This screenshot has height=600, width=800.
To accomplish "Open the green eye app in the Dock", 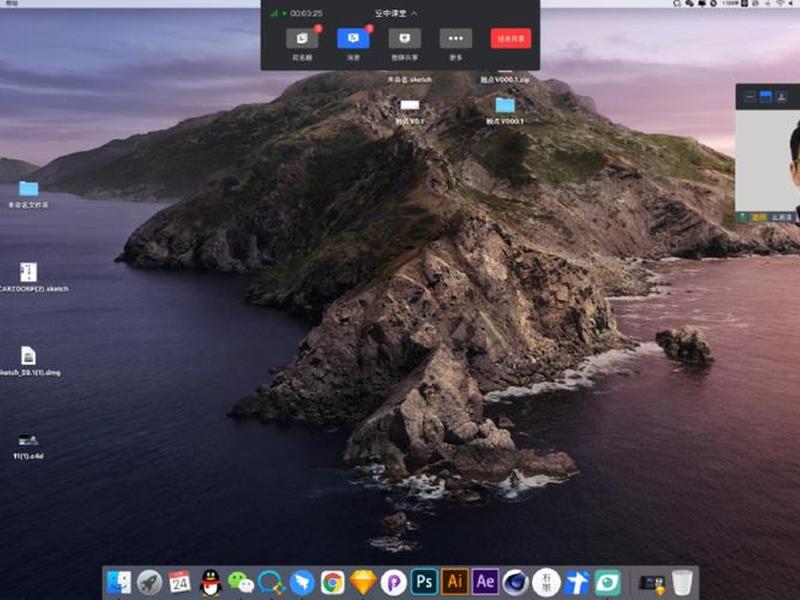I will point(608,583).
